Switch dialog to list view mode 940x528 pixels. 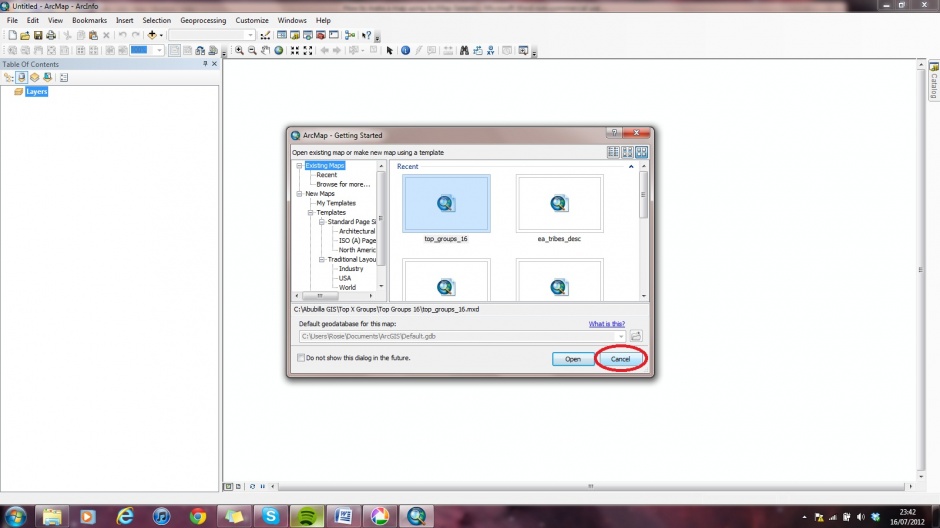coord(613,152)
